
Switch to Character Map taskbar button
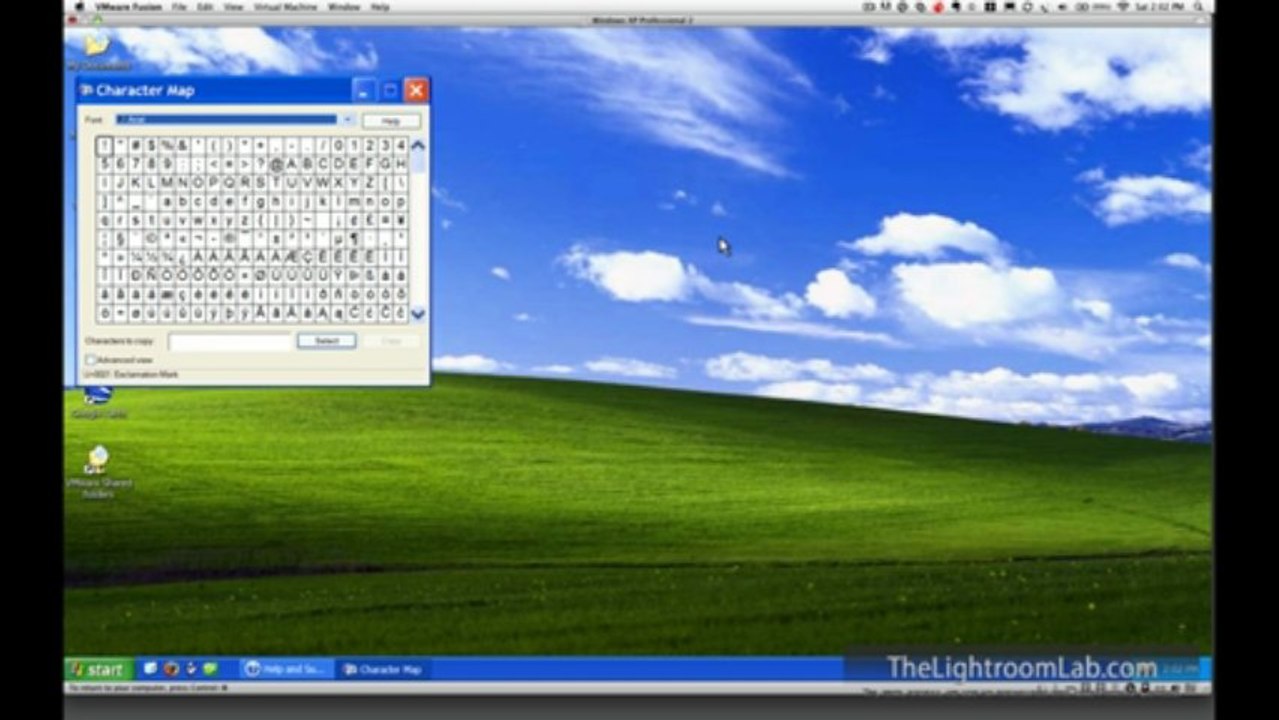click(383, 669)
